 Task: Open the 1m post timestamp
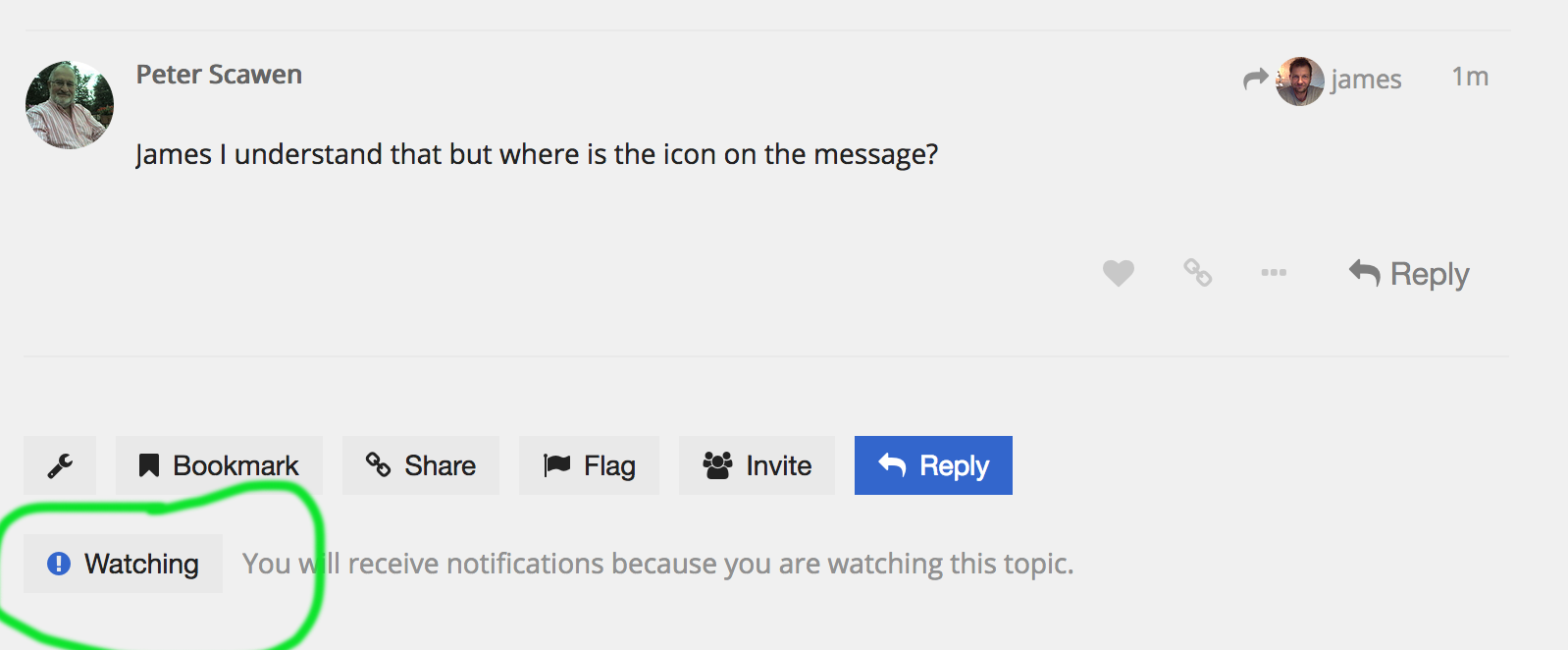pos(1470,77)
